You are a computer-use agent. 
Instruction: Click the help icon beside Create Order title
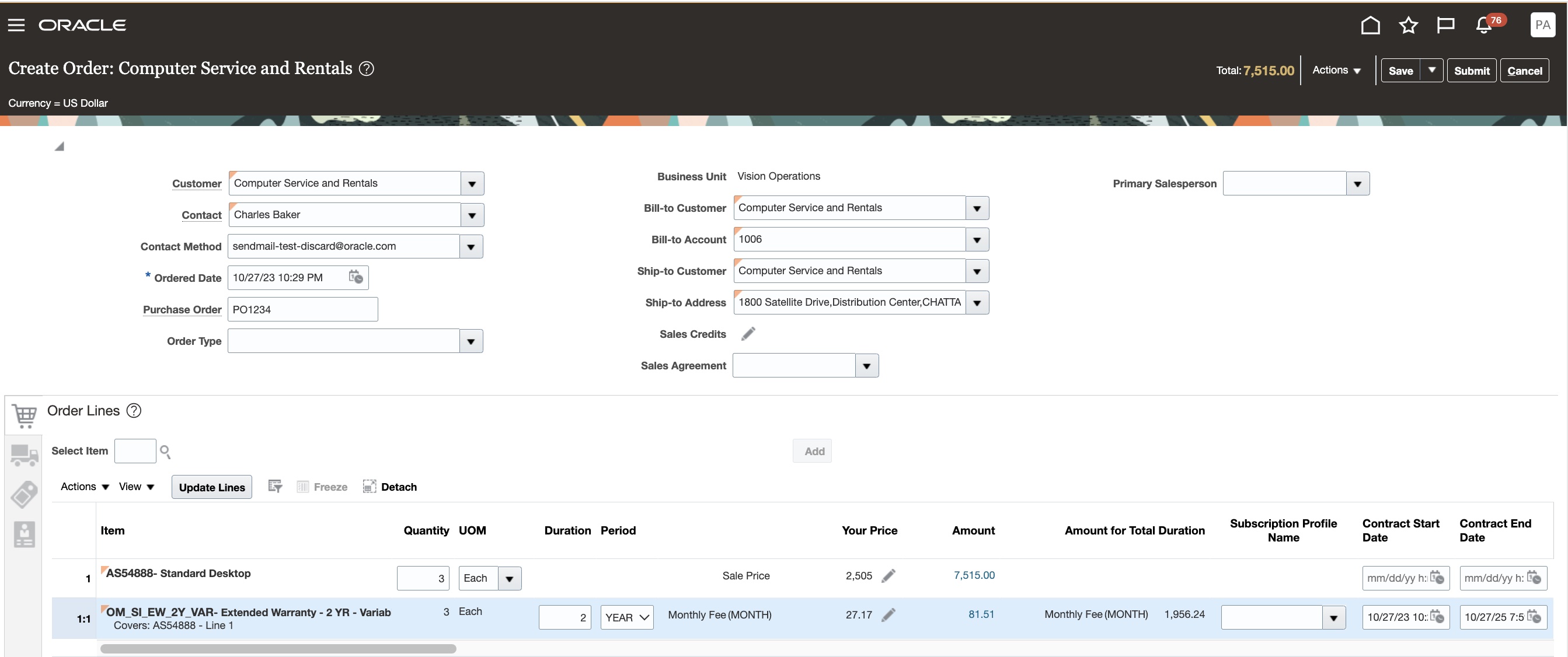click(x=367, y=68)
